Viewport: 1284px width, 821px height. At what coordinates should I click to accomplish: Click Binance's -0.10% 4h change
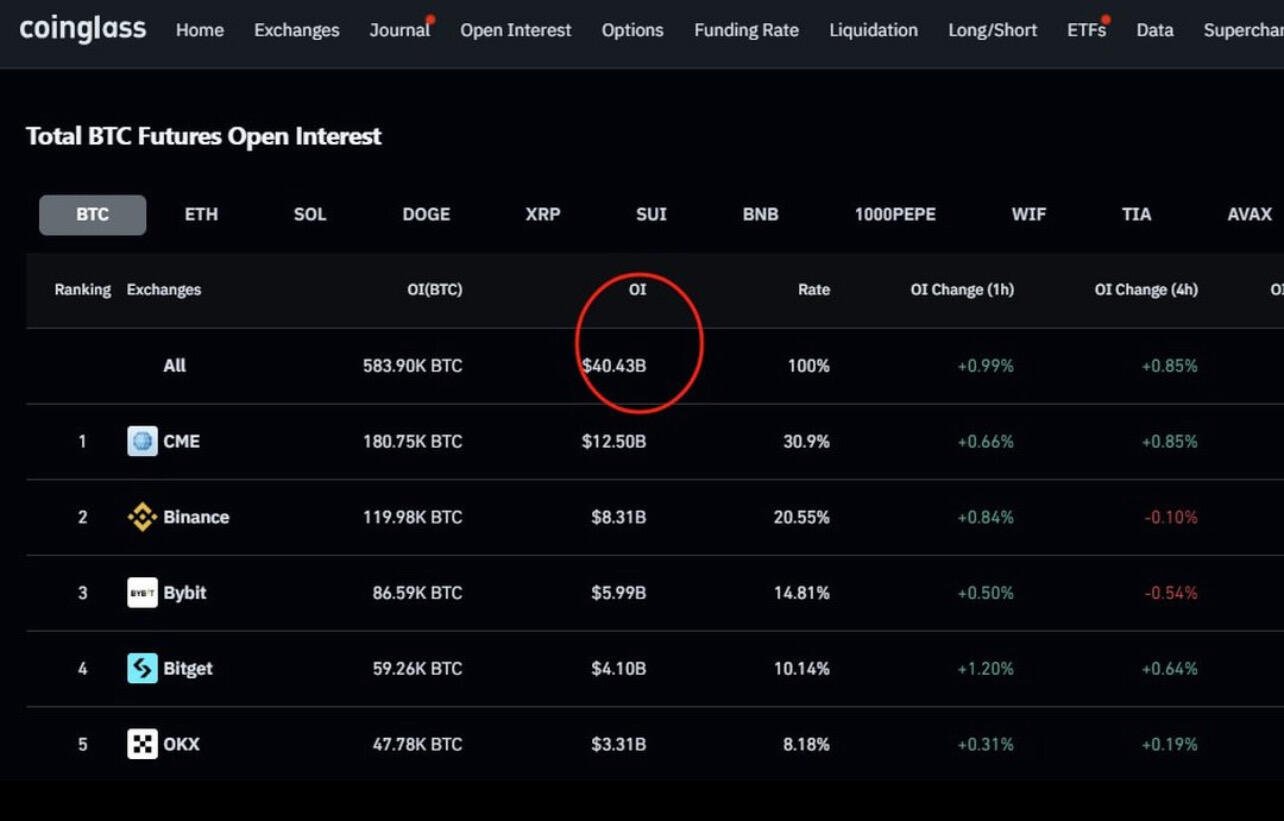coord(1170,517)
